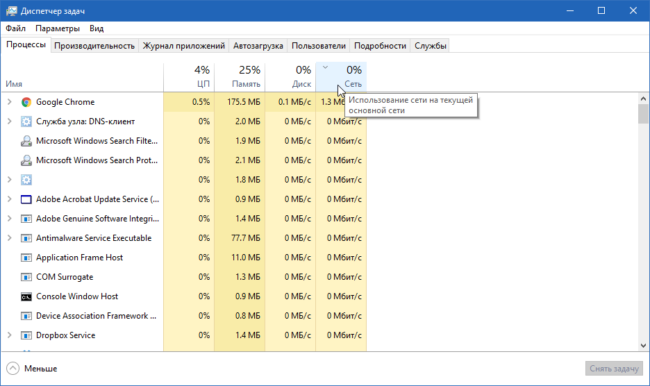Click the vertical scrollbar down arrow
Screen dimensions: 650x386
click(643, 345)
